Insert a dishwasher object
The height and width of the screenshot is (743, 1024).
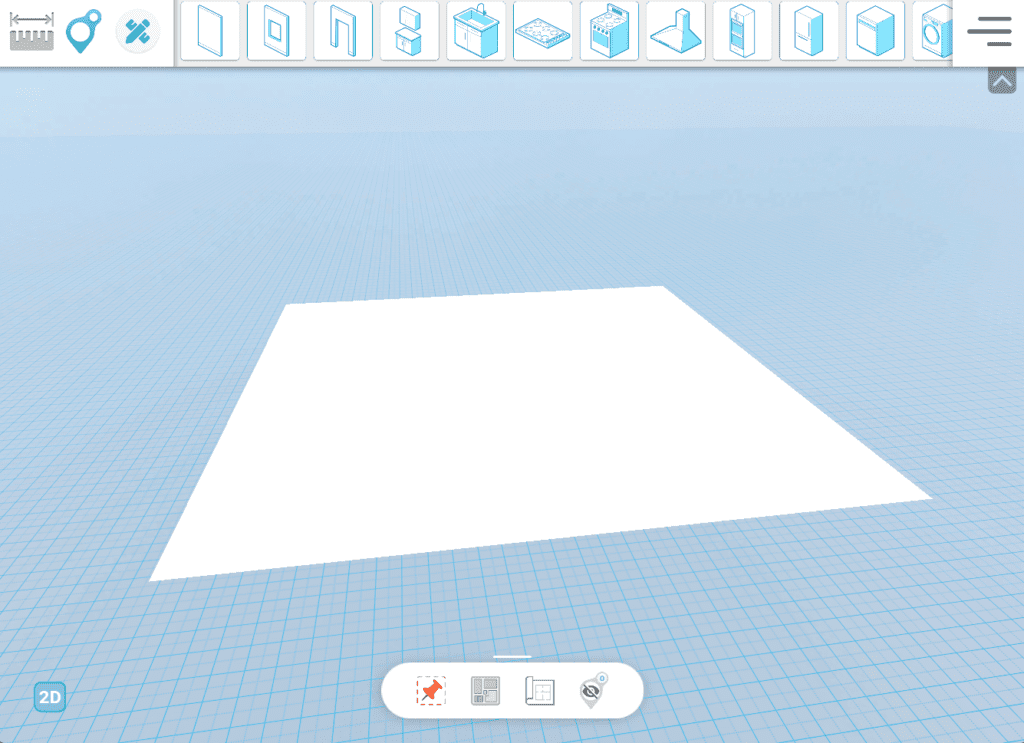876,31
